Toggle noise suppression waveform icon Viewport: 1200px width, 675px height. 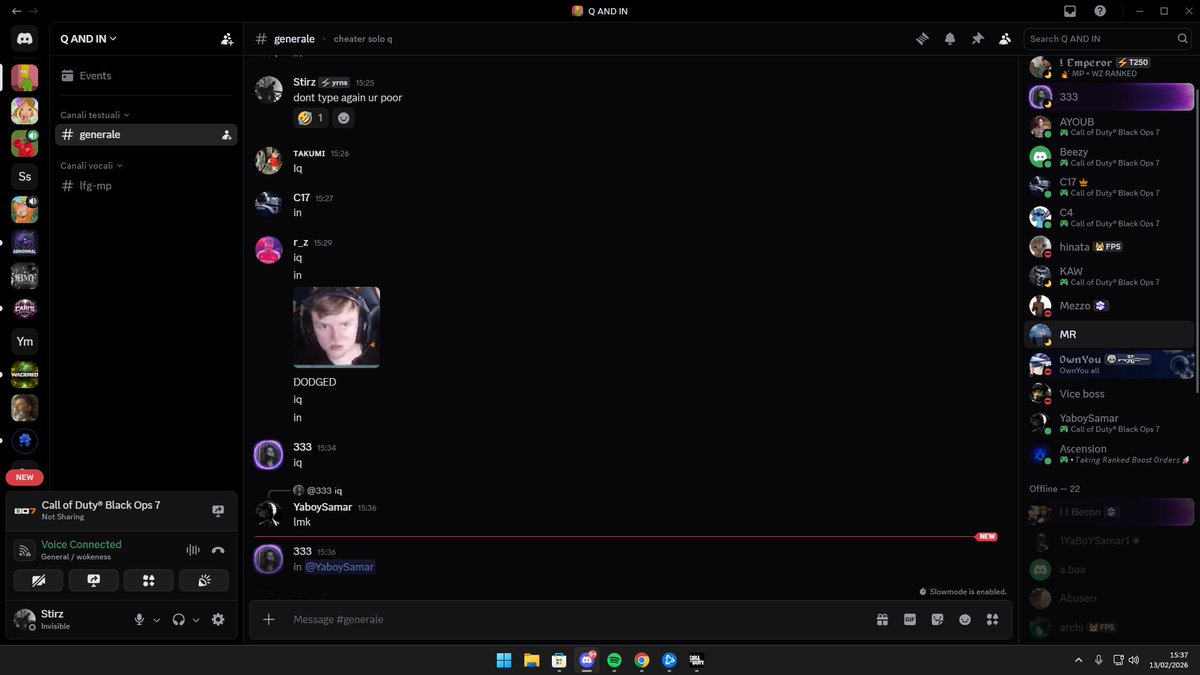[193, 550]
